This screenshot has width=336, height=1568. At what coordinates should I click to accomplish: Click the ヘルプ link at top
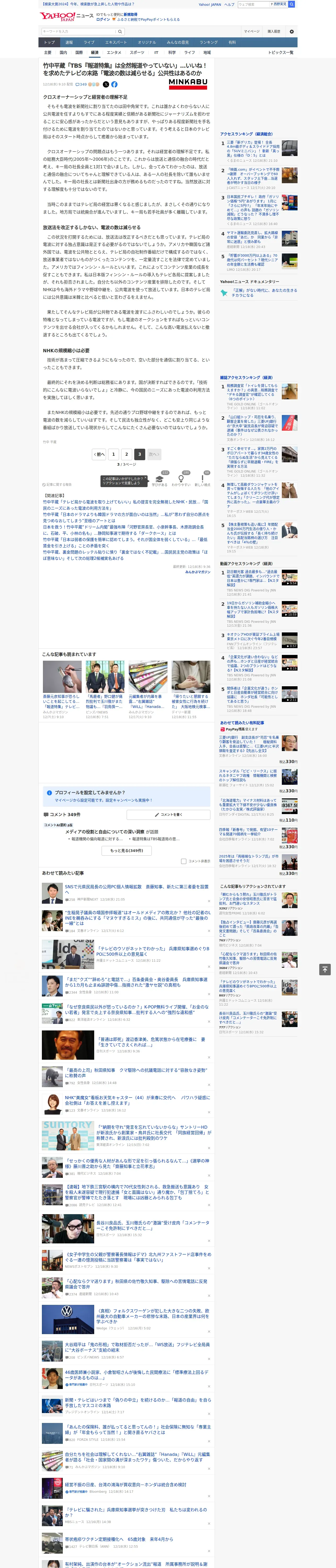[x=229, y=4]
